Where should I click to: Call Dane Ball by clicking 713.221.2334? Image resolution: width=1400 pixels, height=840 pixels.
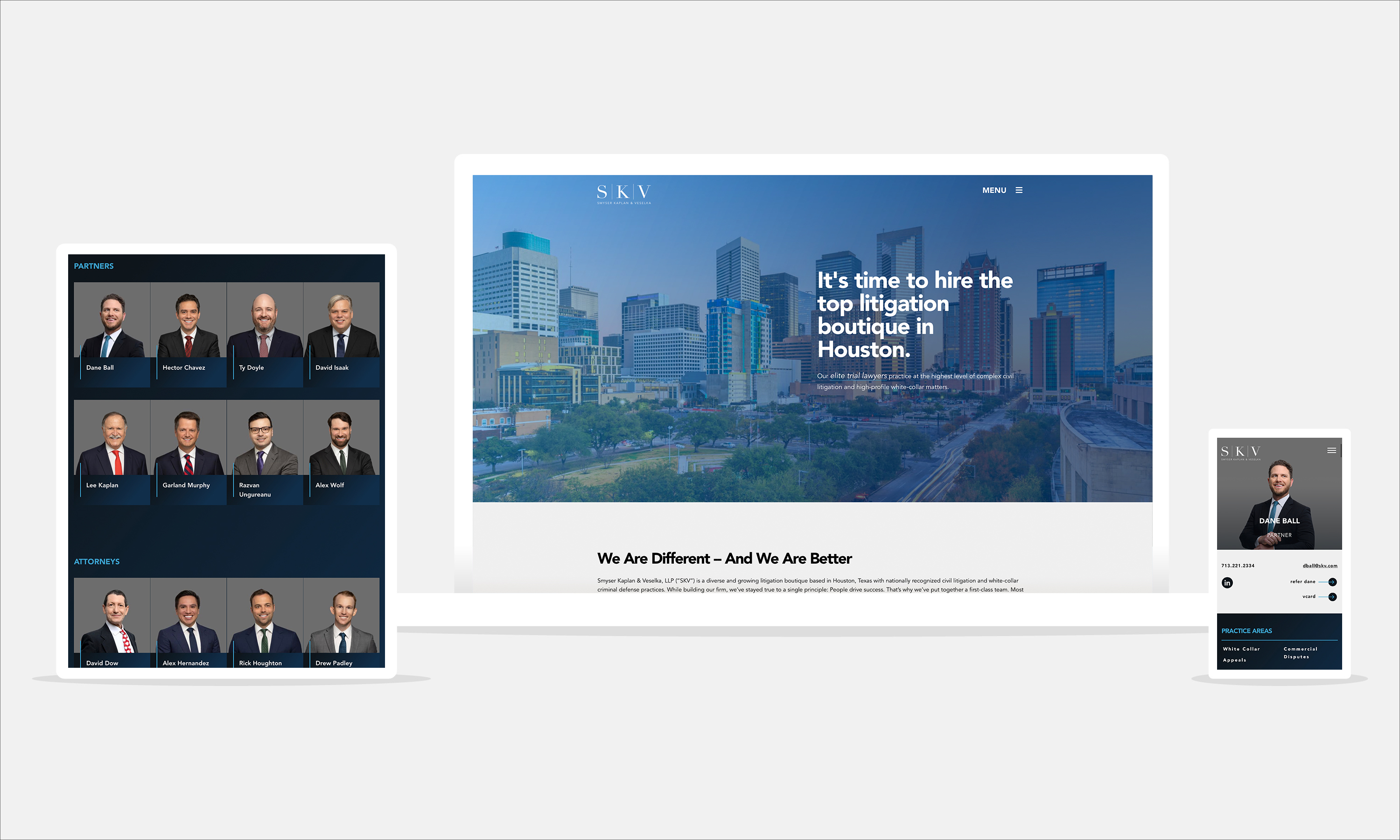(1238, 565)
